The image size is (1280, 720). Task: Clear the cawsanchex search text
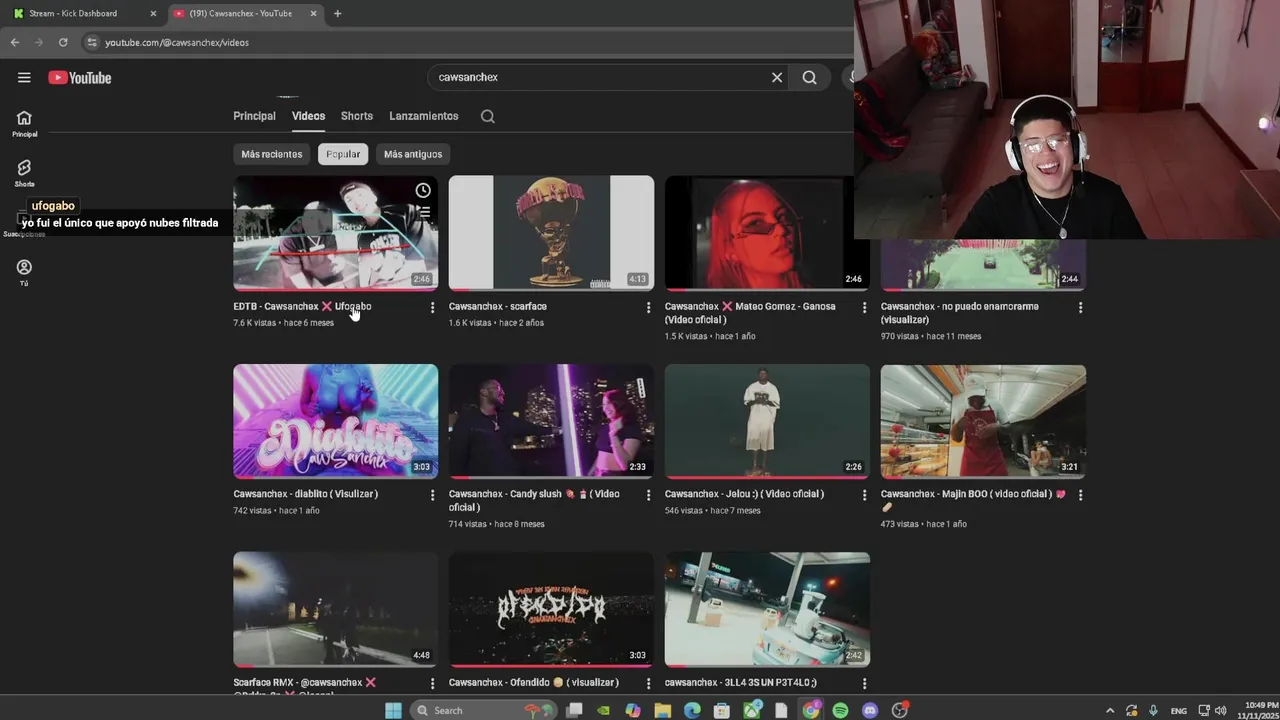coord(777,77)
